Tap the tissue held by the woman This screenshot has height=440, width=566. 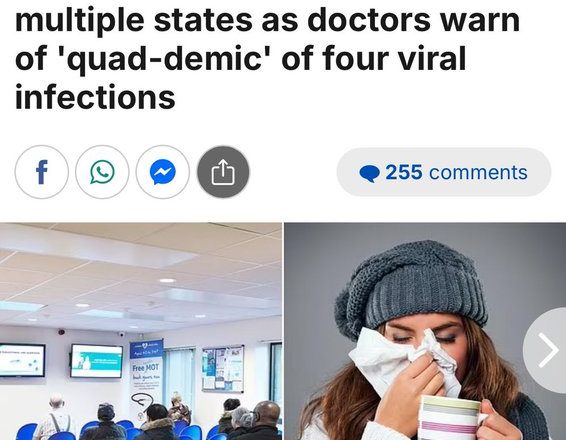coord(402,358)
